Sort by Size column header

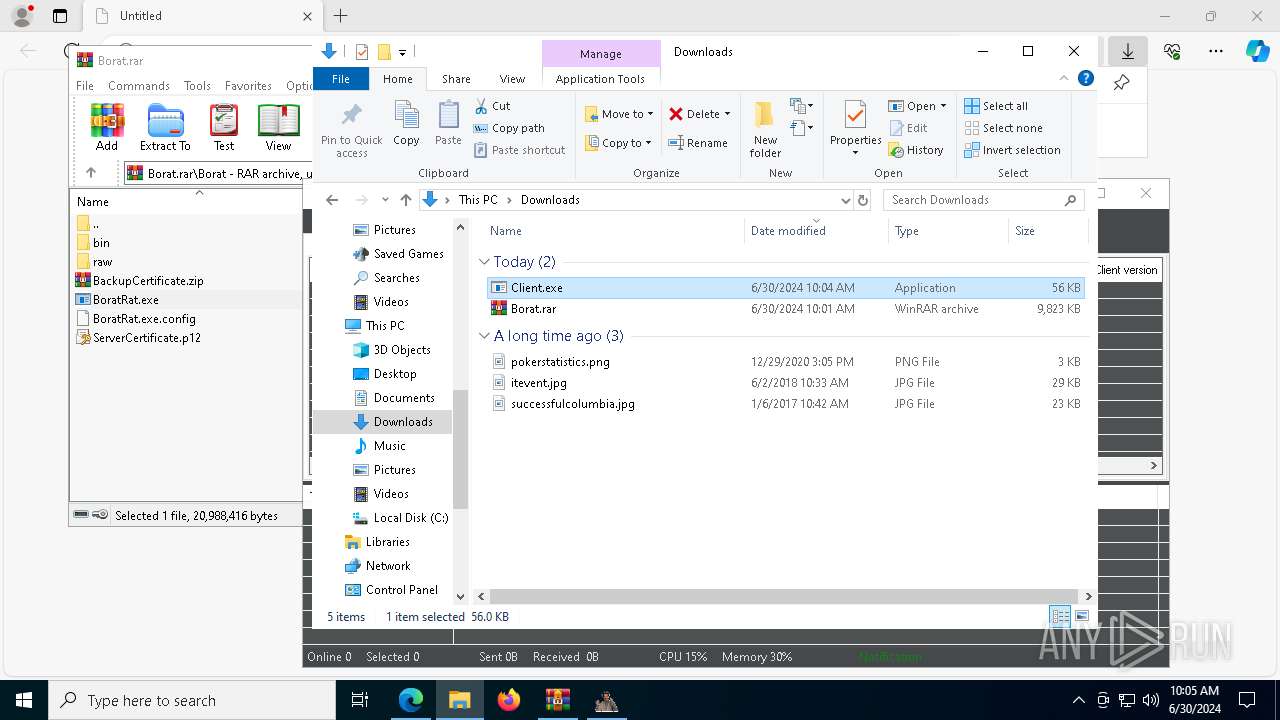(x=1048, y=231)
